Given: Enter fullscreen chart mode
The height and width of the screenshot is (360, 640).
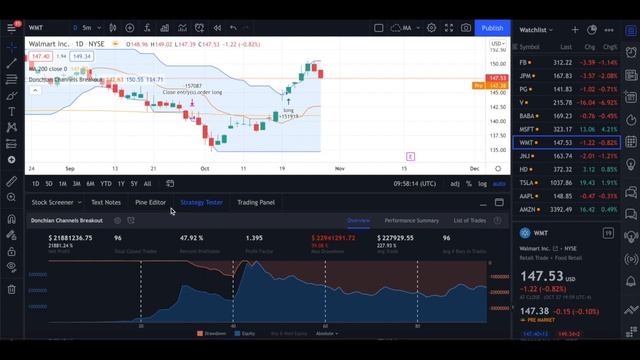Looking at the screenshot, I should 449,28.
